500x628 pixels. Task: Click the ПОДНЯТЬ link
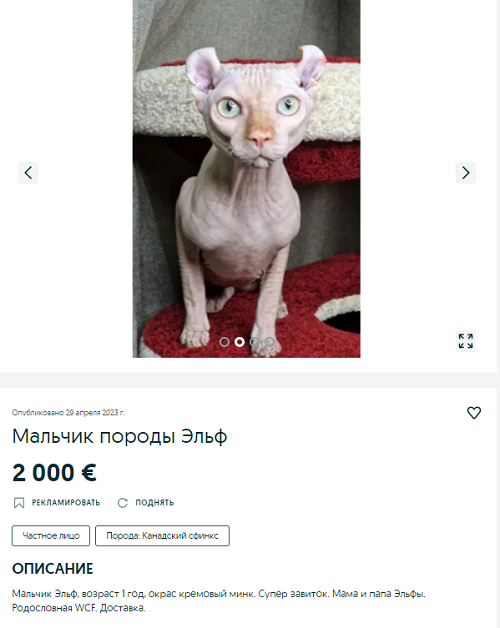coord(155,503)
